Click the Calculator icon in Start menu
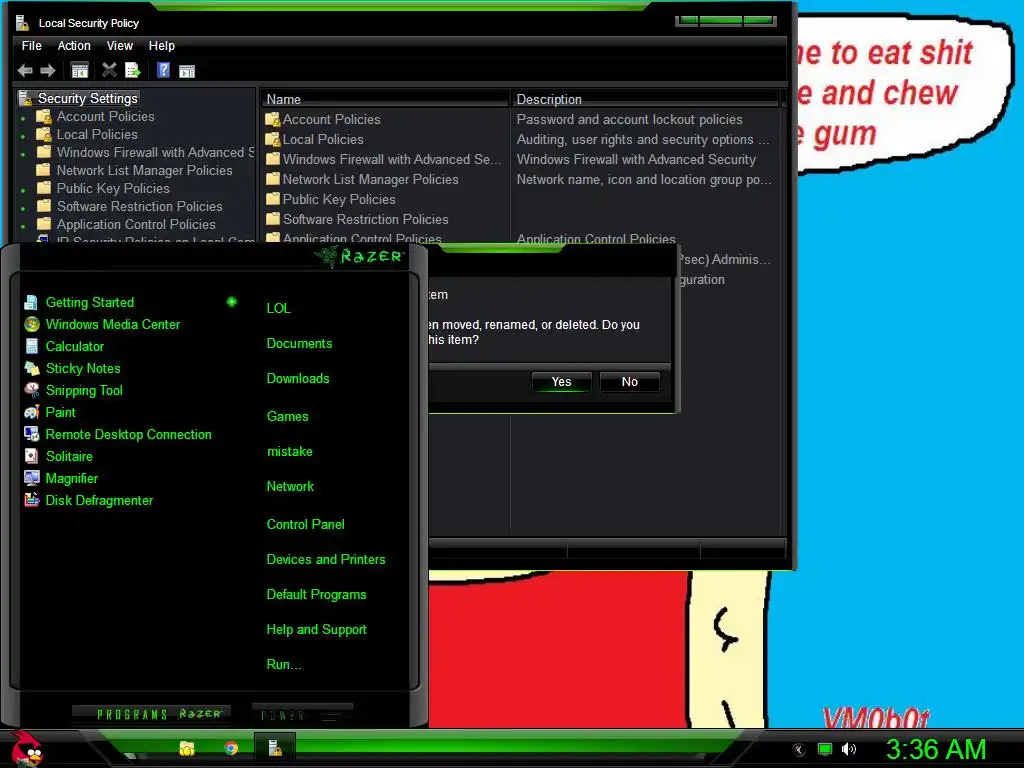The image size is (1024, 768). 31,346
